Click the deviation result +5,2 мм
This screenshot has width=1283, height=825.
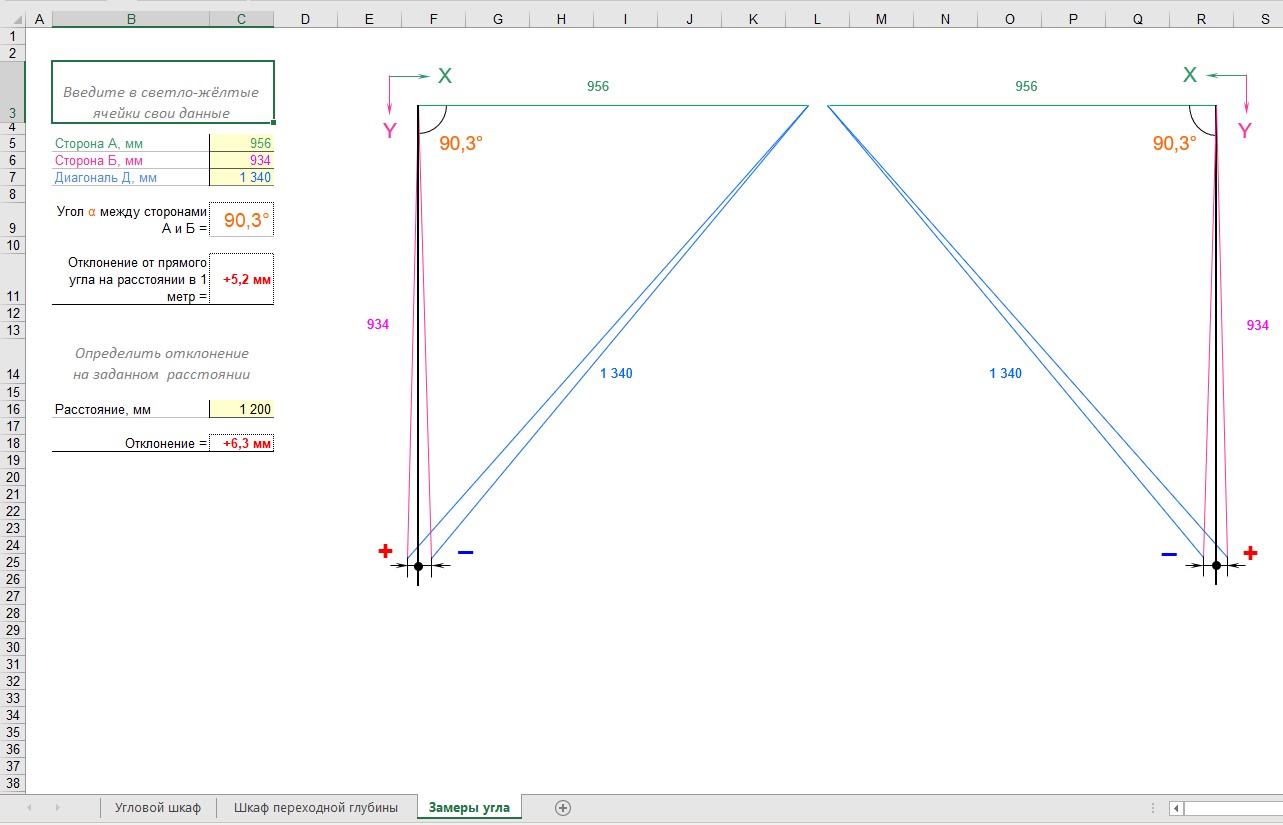click(241, 279)
